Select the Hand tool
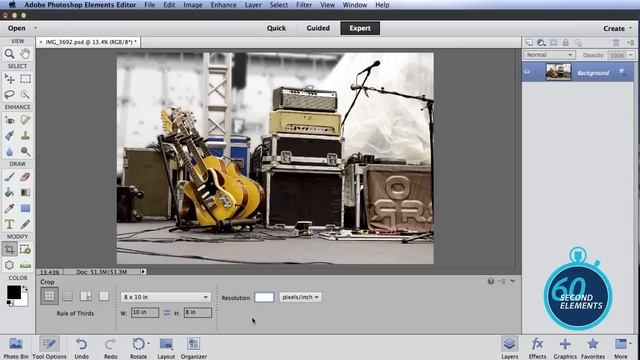Viewport: 640px width, 360px height. tap(25, 53)
